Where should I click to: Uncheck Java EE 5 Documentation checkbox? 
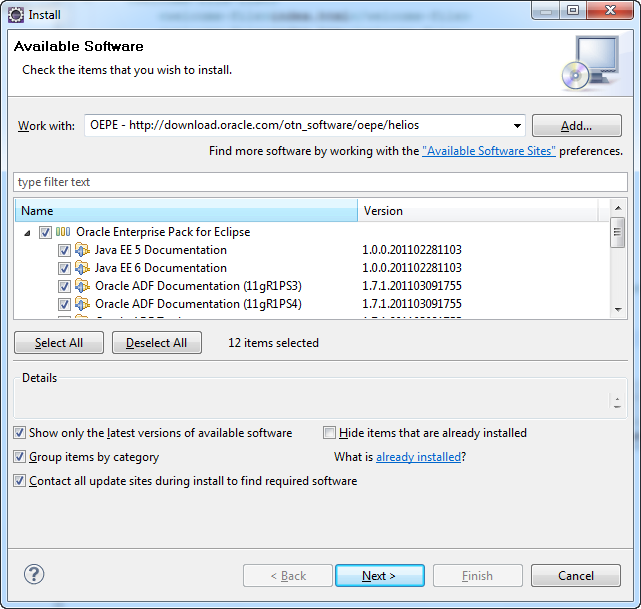coord(64,250)
